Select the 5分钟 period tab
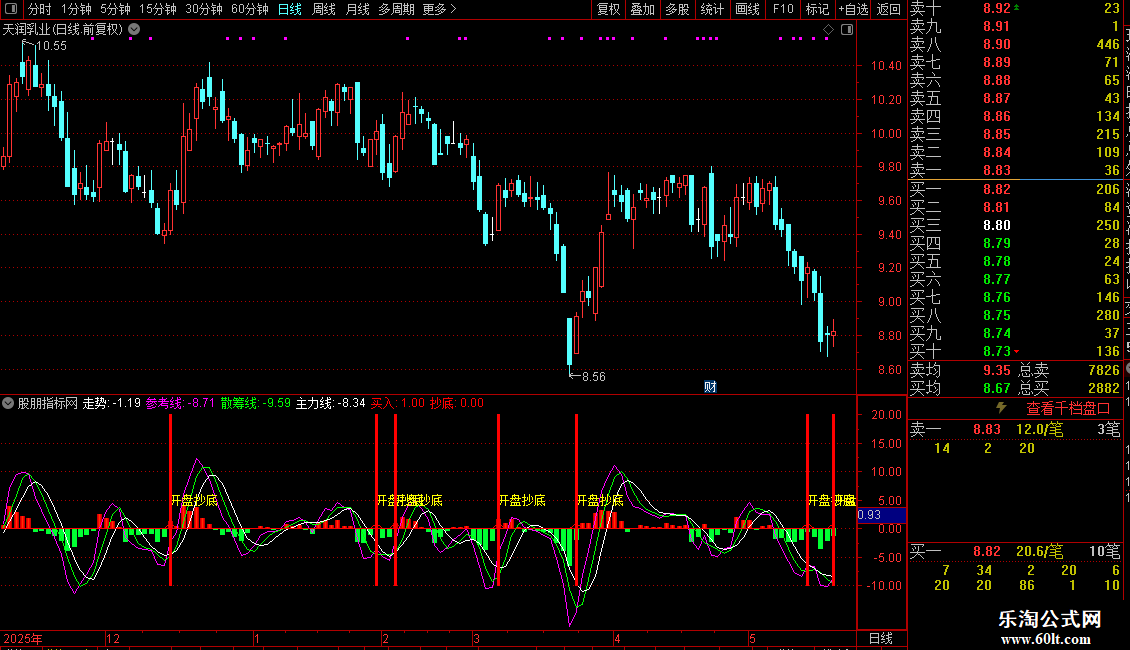Screen dimensions: 1130x650 (x=115, y=9)
